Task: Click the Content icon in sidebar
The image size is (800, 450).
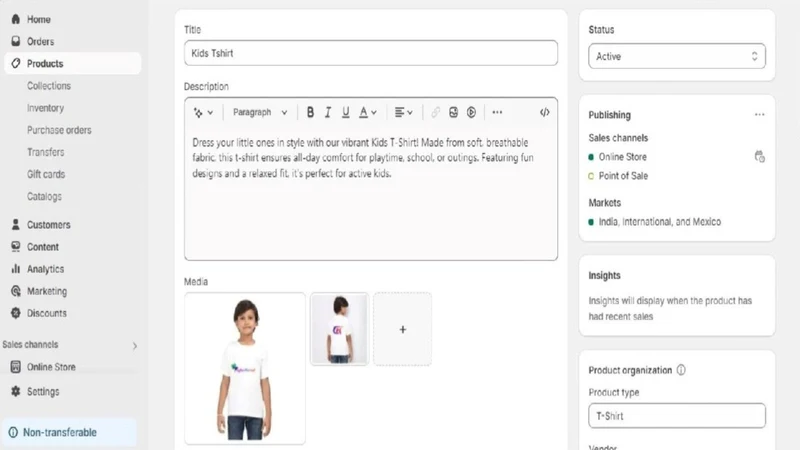Action: (x=16, y=247)
